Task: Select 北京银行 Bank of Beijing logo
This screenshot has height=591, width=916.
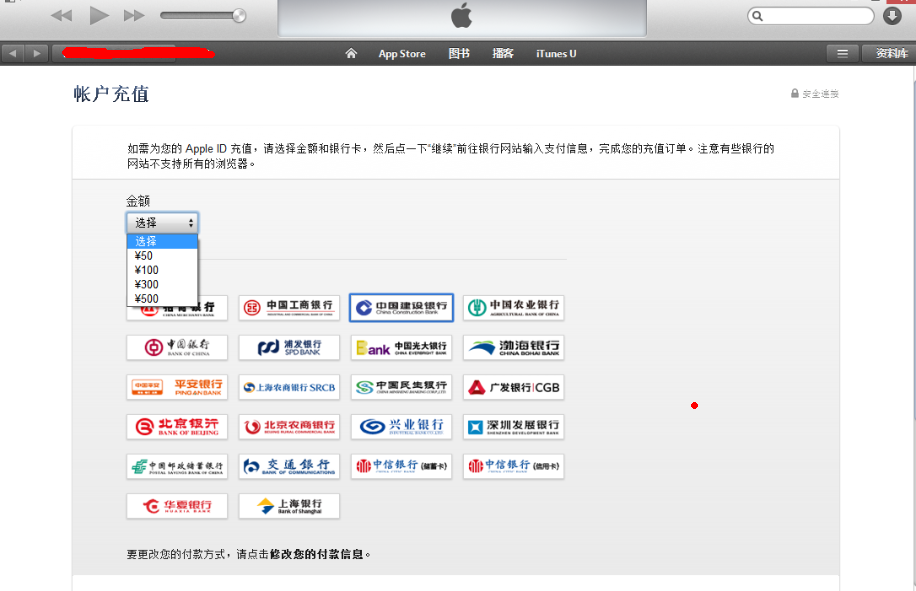Action: [x=177, y=427]
